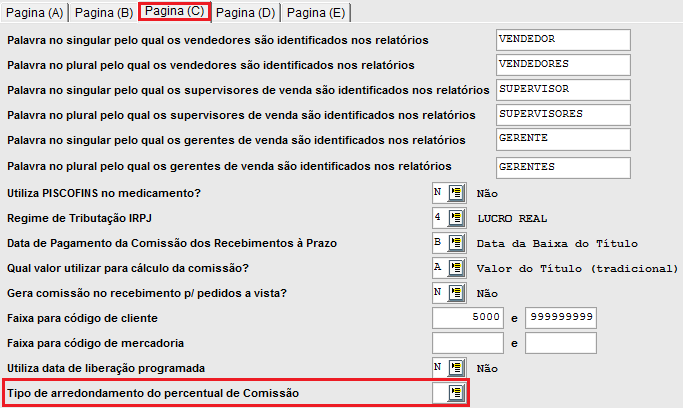This screenshot has width=683, height=408.
Task: Click the Data da Baixa do Título text
Action: pos(557,243)
